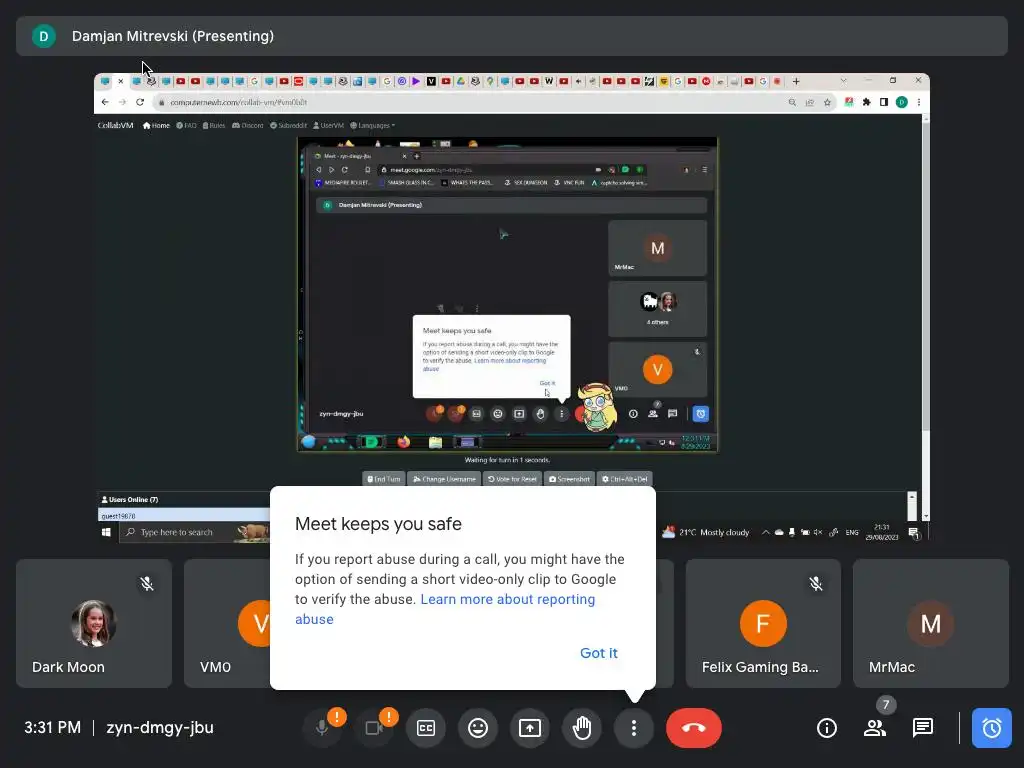This screenshot has height=768, width=1024.
Task: Click Ctrl+Alt+Del button in presented screen
Action: (624, 479)
